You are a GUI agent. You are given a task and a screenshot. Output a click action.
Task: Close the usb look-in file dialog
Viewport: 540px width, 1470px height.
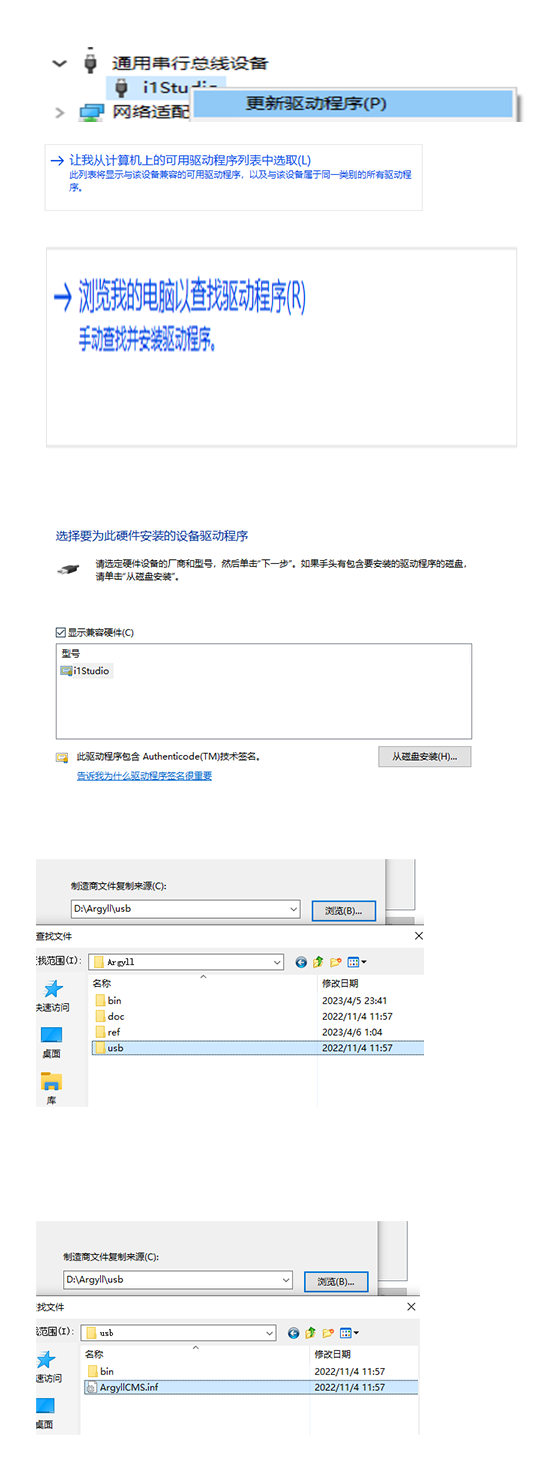pos(412,1307)
